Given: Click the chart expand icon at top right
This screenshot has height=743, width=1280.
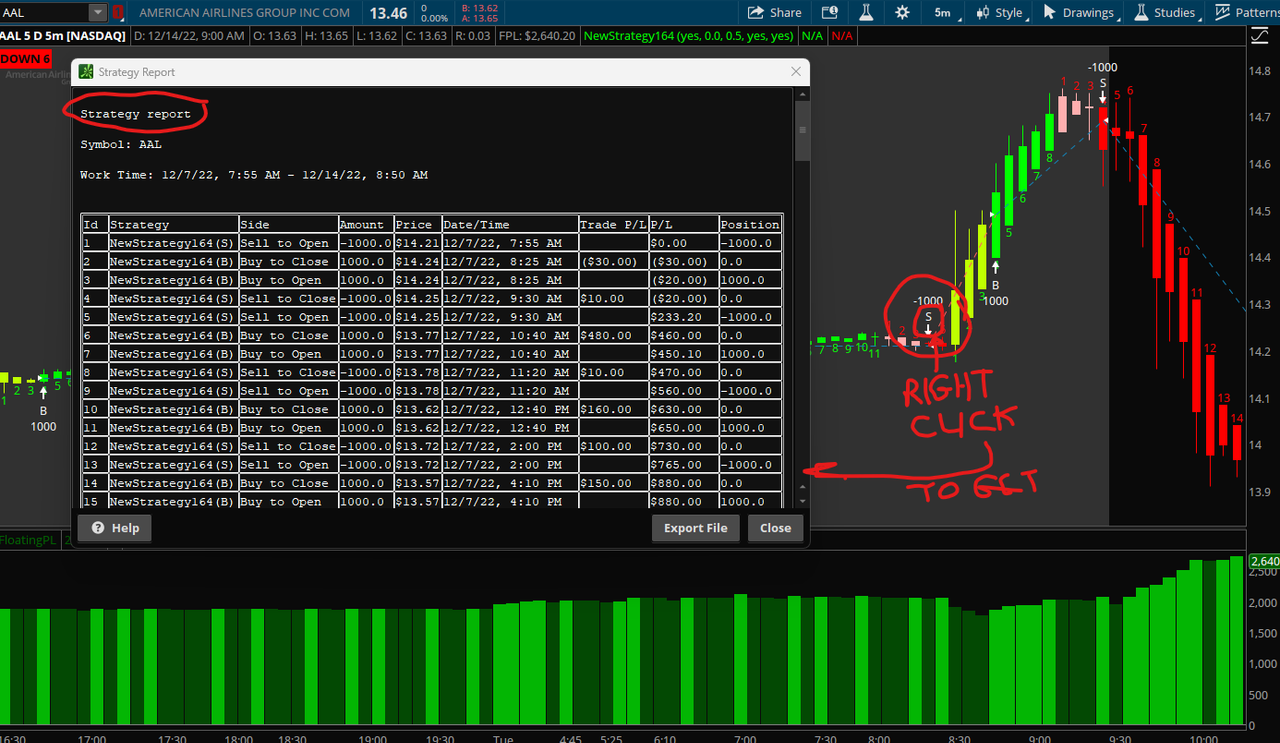Looking at the screenshot, I should [x=1259, y=34].
